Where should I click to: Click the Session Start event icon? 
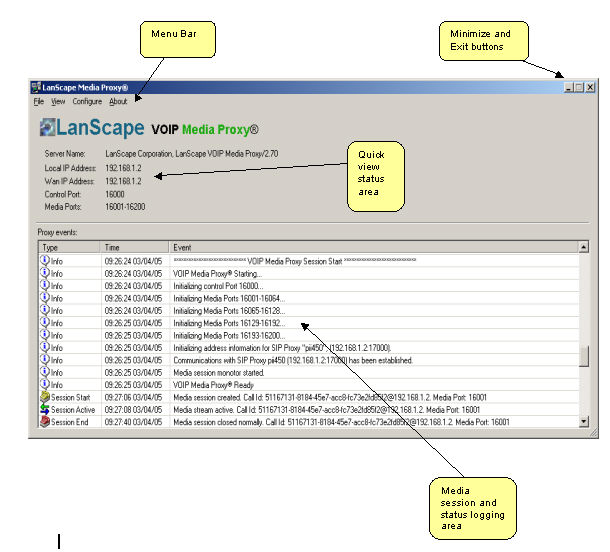[45, 397]
